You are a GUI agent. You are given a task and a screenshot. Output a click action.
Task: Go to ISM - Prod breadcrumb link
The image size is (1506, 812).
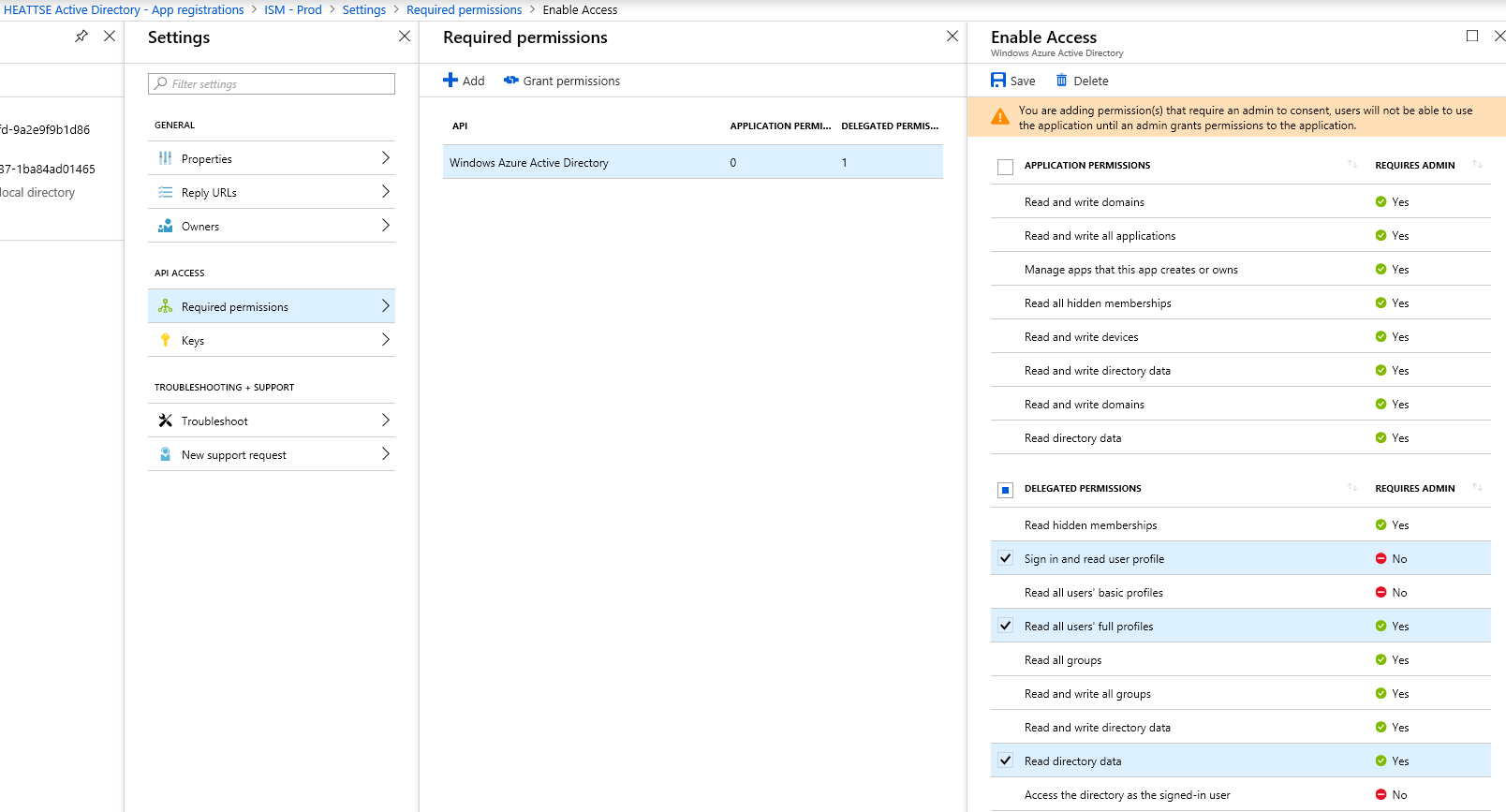coord(292,9)
